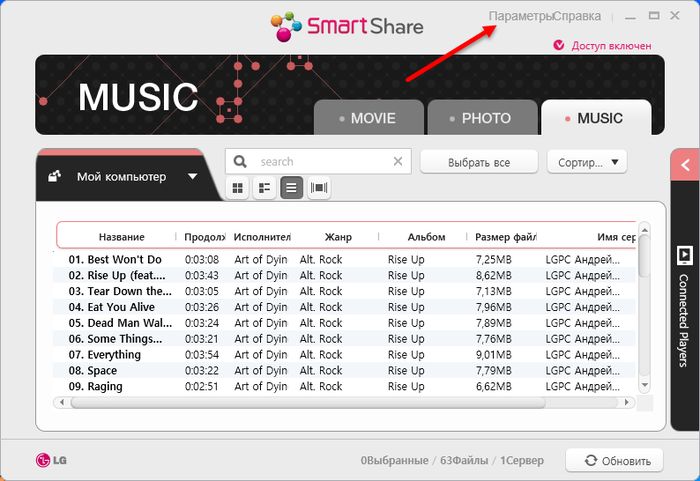The width and height of the screenshot is (700, 481).
Task: Select the list view icon
Action: click(292, 187)
